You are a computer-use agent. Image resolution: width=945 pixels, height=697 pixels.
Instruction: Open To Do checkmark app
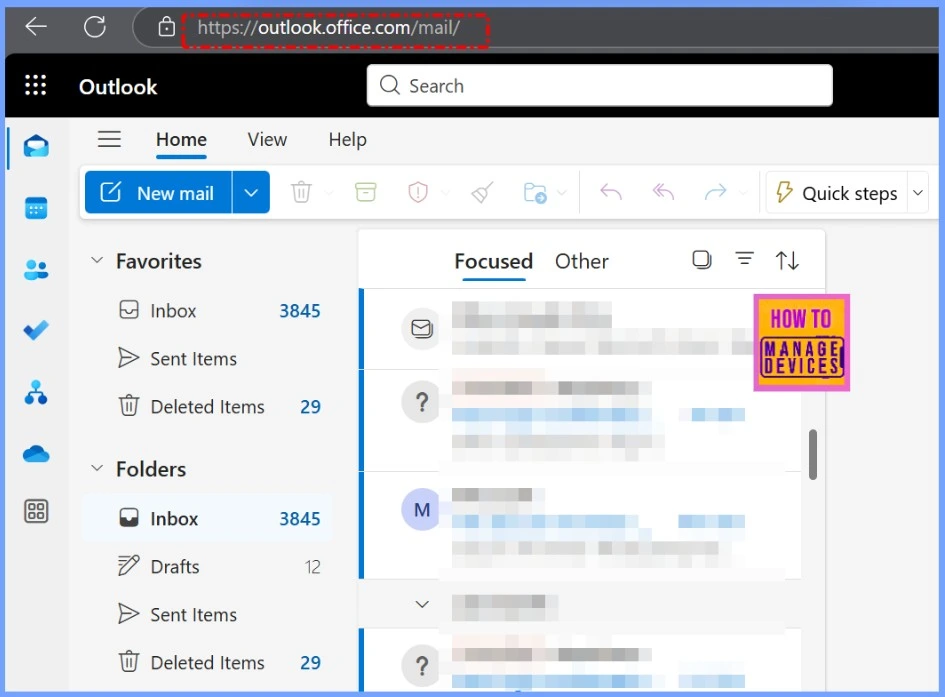[x=36, y=330]
